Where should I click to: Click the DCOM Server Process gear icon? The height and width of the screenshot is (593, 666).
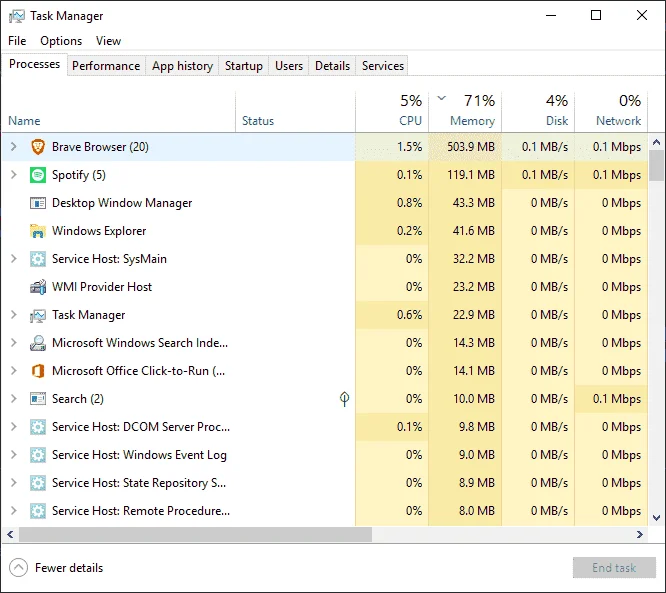pos(38,427)
